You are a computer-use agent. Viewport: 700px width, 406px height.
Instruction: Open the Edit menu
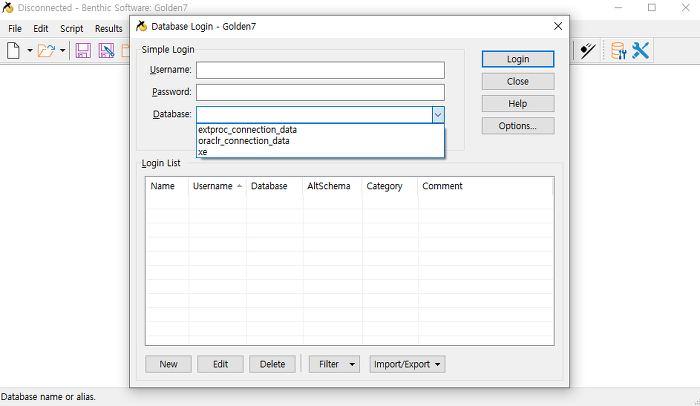click(41, 29)
